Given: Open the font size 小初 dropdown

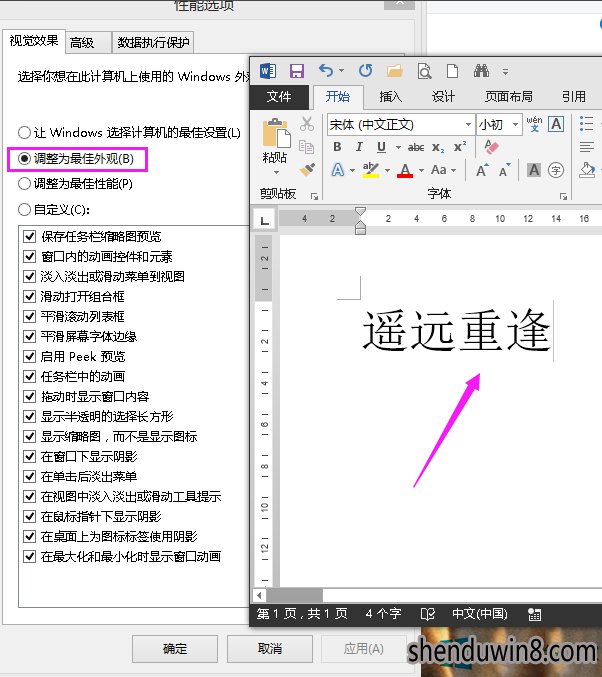Looking at the screenshot, I should 515,125.
